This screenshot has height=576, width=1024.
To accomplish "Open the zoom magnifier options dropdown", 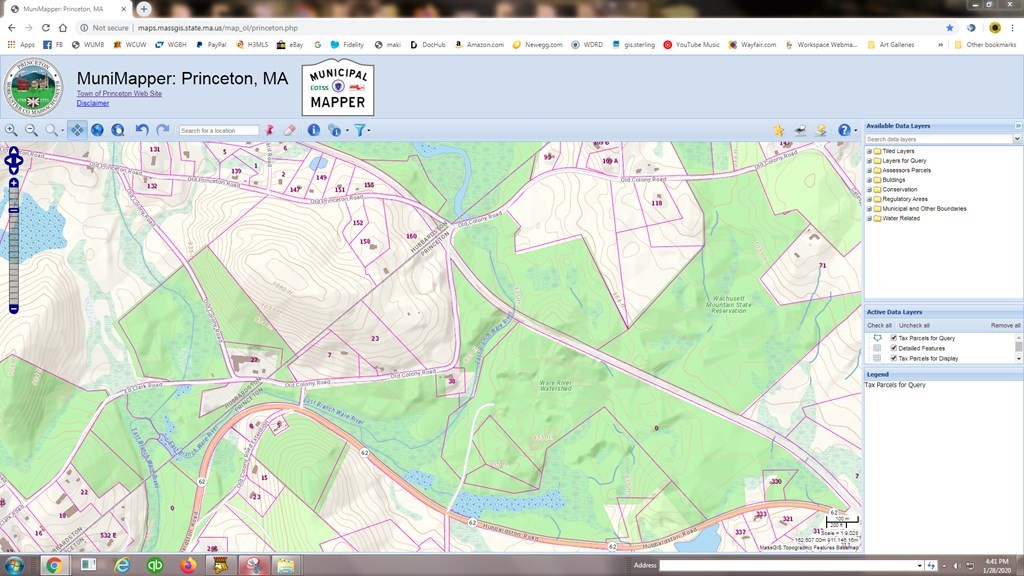I will pyautogui.click(x=62, y=131).
